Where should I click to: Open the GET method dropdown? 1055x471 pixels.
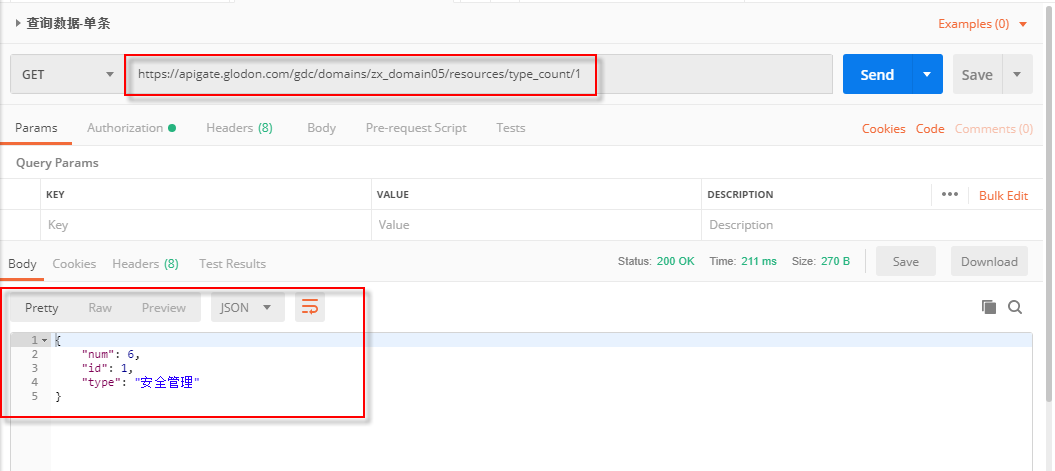(67, 75)
